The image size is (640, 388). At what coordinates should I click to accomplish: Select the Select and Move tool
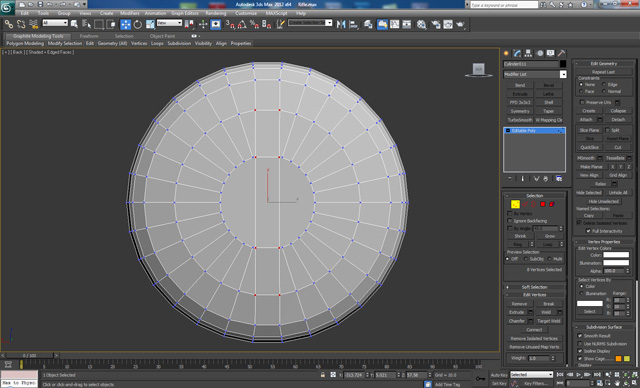pyautogui.click(x=125, y=24)
